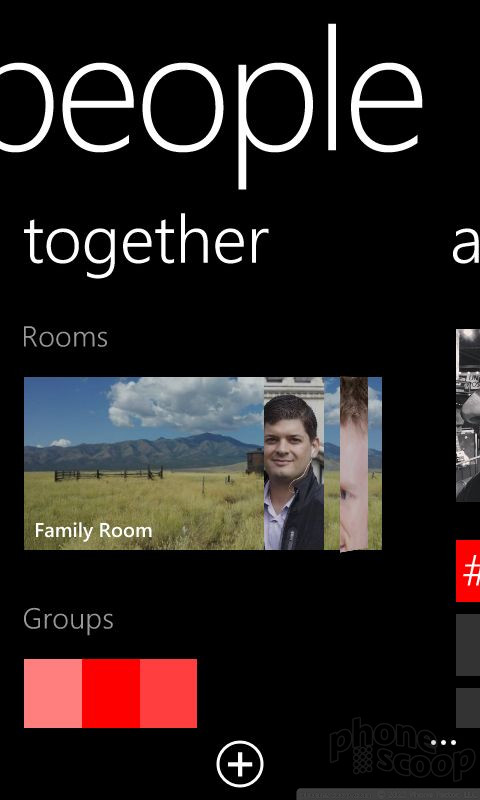The image size is (480, 800).
Task: Click the Groups section heading
Action: pos(68,620)
